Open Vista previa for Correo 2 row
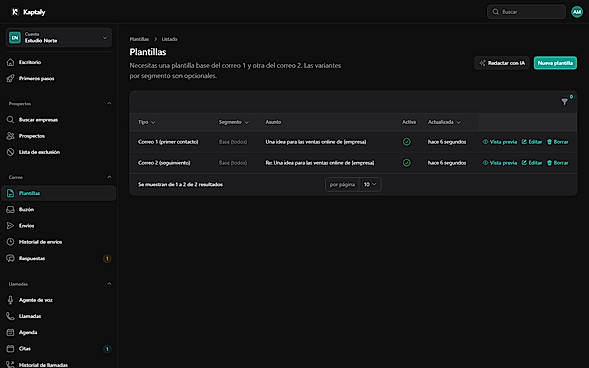 pos(500,163)
